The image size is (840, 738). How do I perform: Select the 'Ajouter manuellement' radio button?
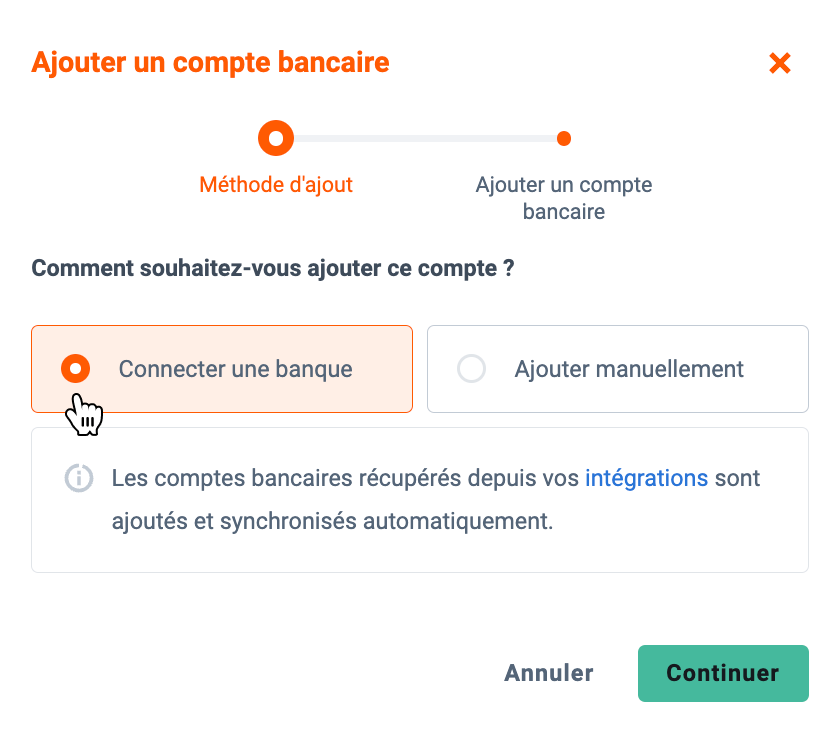click(471, 368)
